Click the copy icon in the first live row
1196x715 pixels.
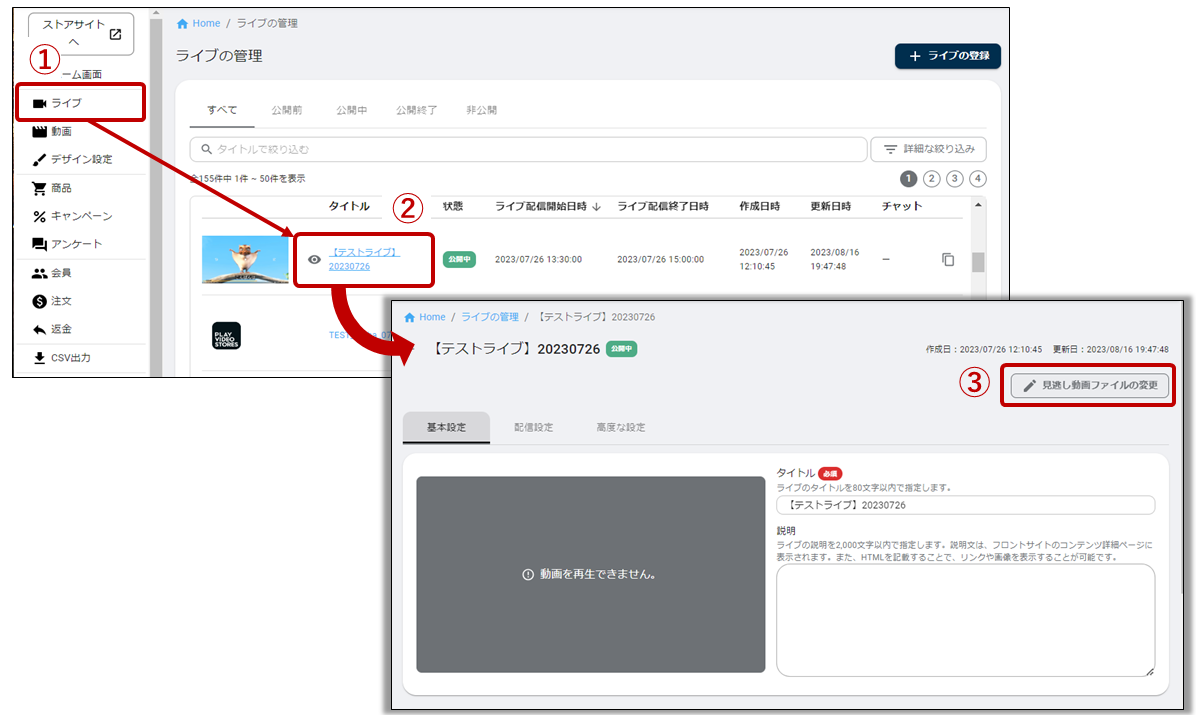pos(948,259)
